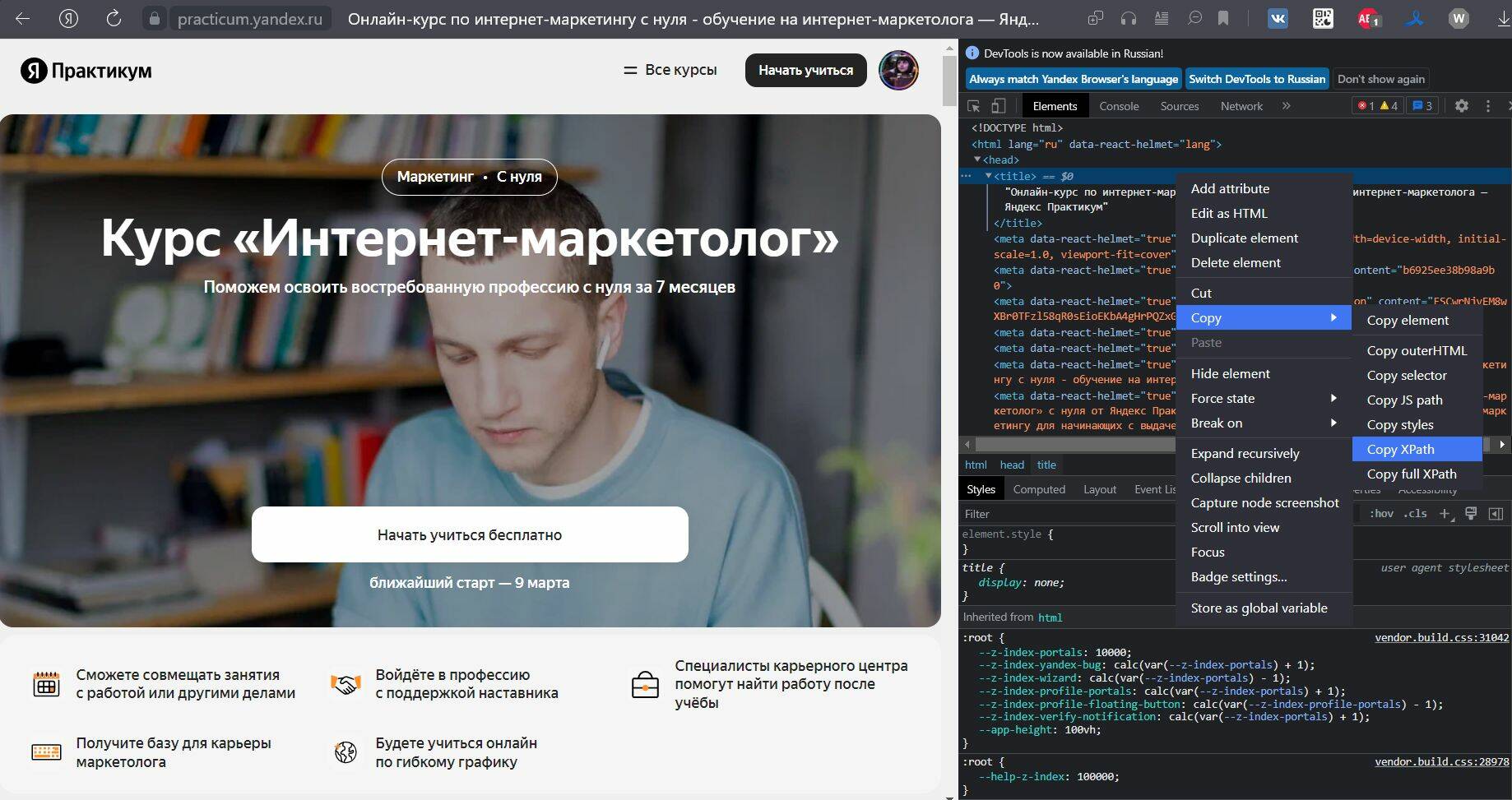Viewport: 1512px width, 800px height.
Task: Add new style rule with plus icon
Action: 1445,514
